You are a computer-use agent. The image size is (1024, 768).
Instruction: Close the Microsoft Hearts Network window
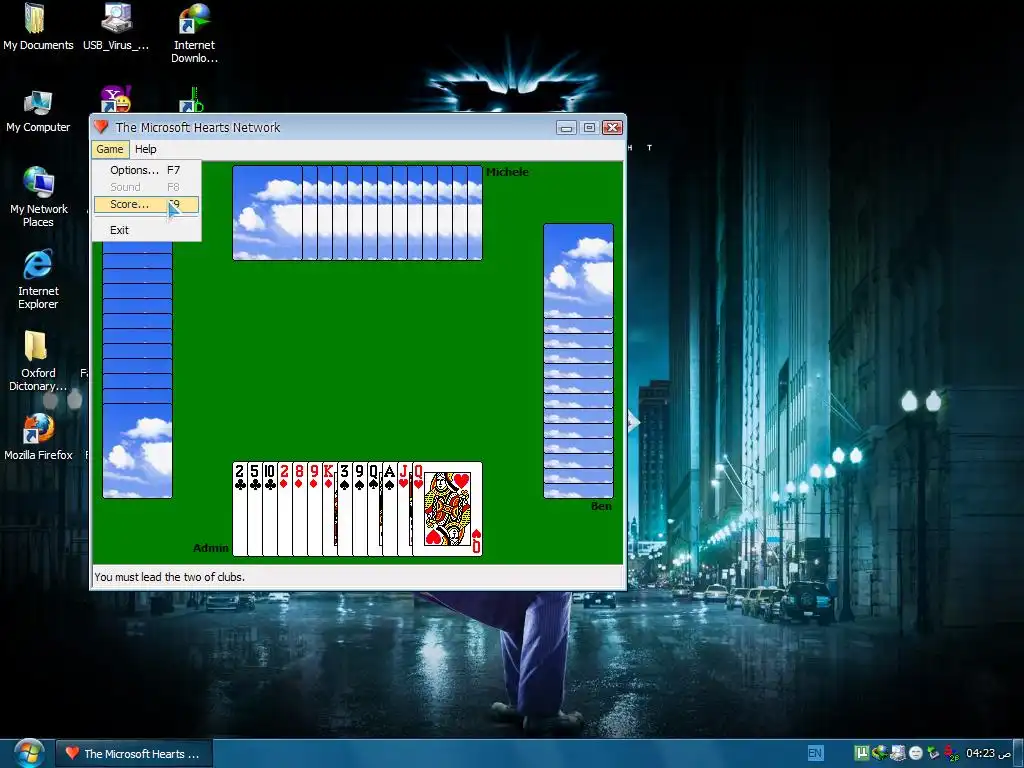[612, 127]
